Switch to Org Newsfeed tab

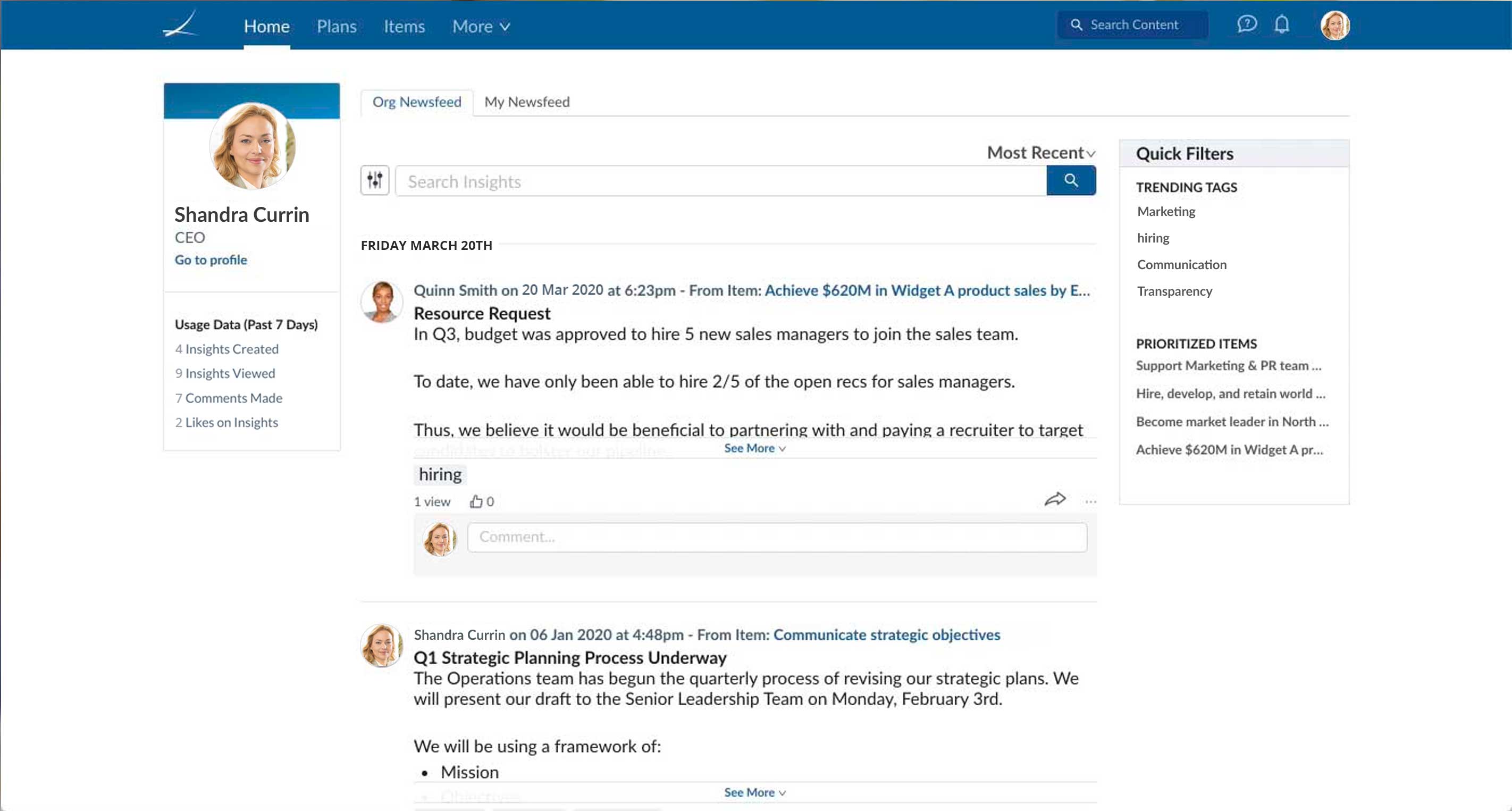pos(417,102)
